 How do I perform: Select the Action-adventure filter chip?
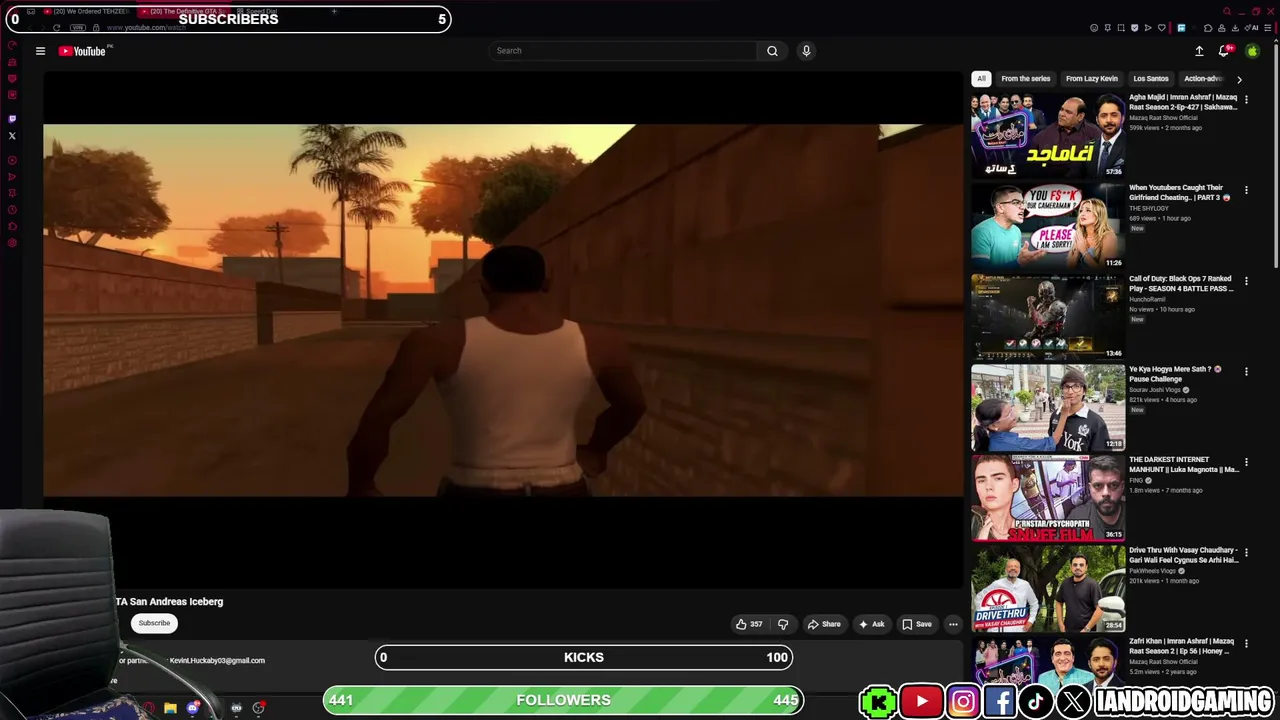pos(1204,79)
